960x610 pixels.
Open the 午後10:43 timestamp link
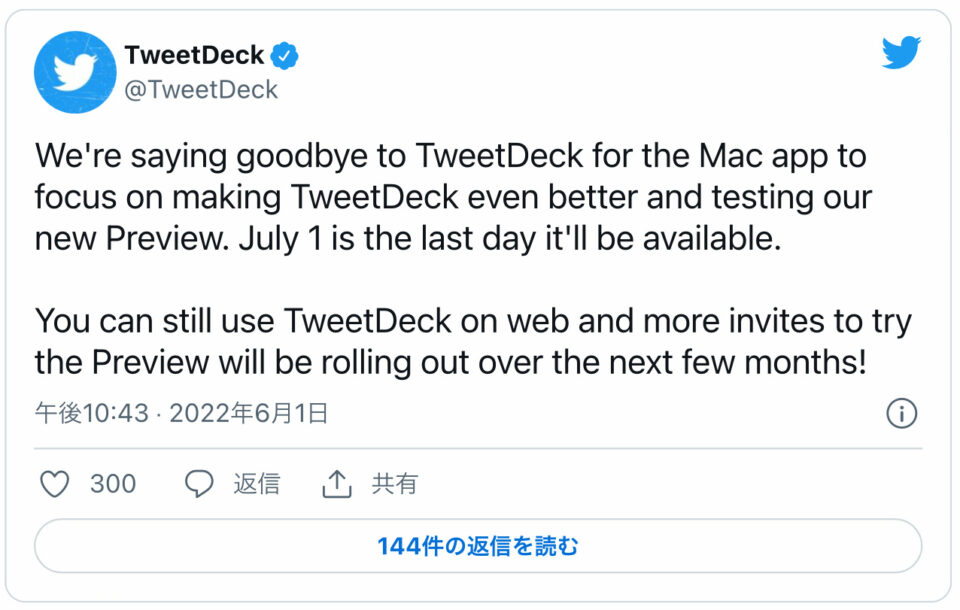tap(92, 413)
